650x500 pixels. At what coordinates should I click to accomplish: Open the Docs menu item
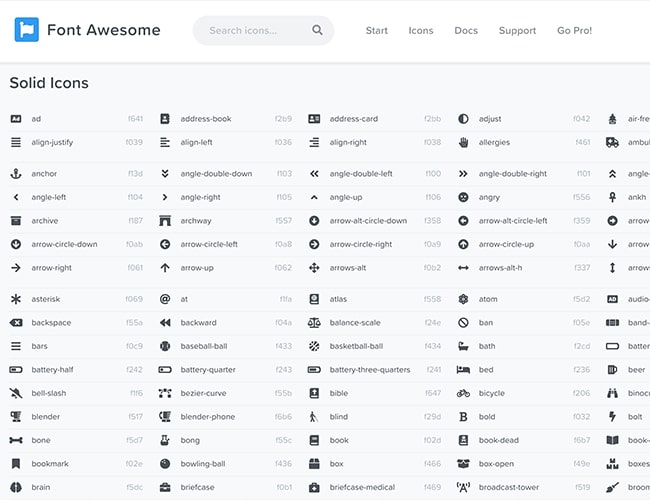click(466, 30)
